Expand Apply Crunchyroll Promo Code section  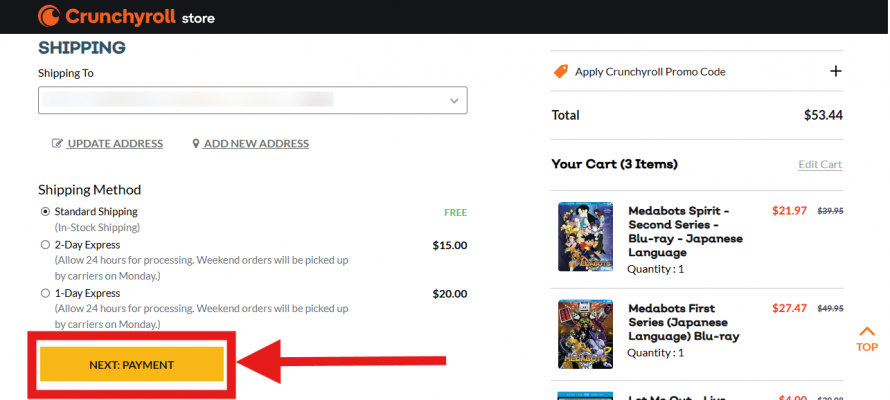pos(650,72)
